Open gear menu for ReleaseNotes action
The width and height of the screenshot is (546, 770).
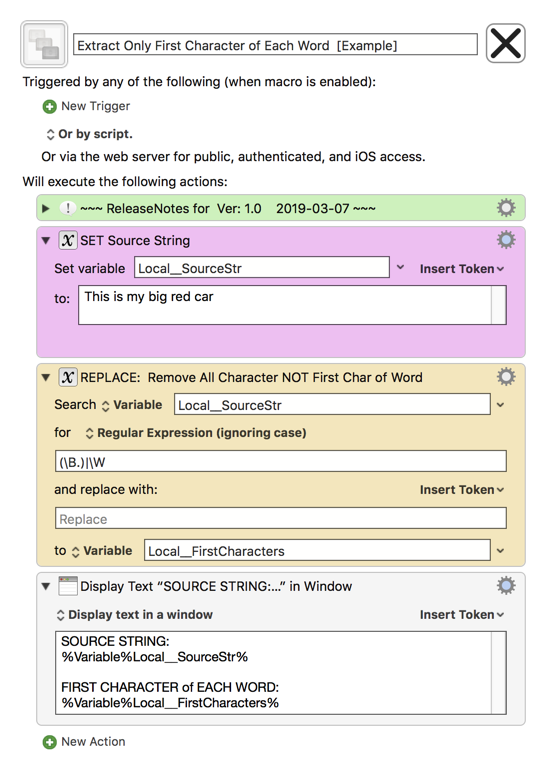[x=506, y=208]
